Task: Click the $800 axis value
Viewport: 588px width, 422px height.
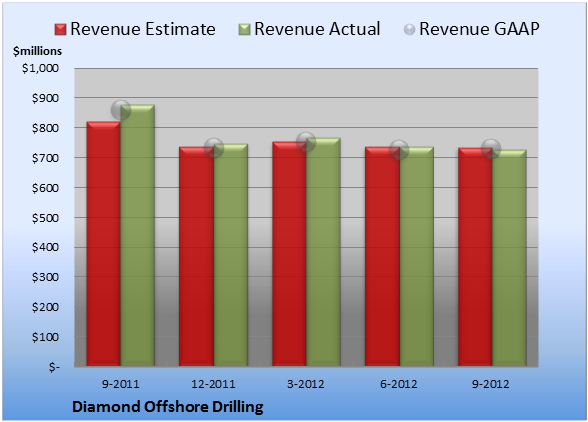Action: pyautogui.click(x=45, y=128)
